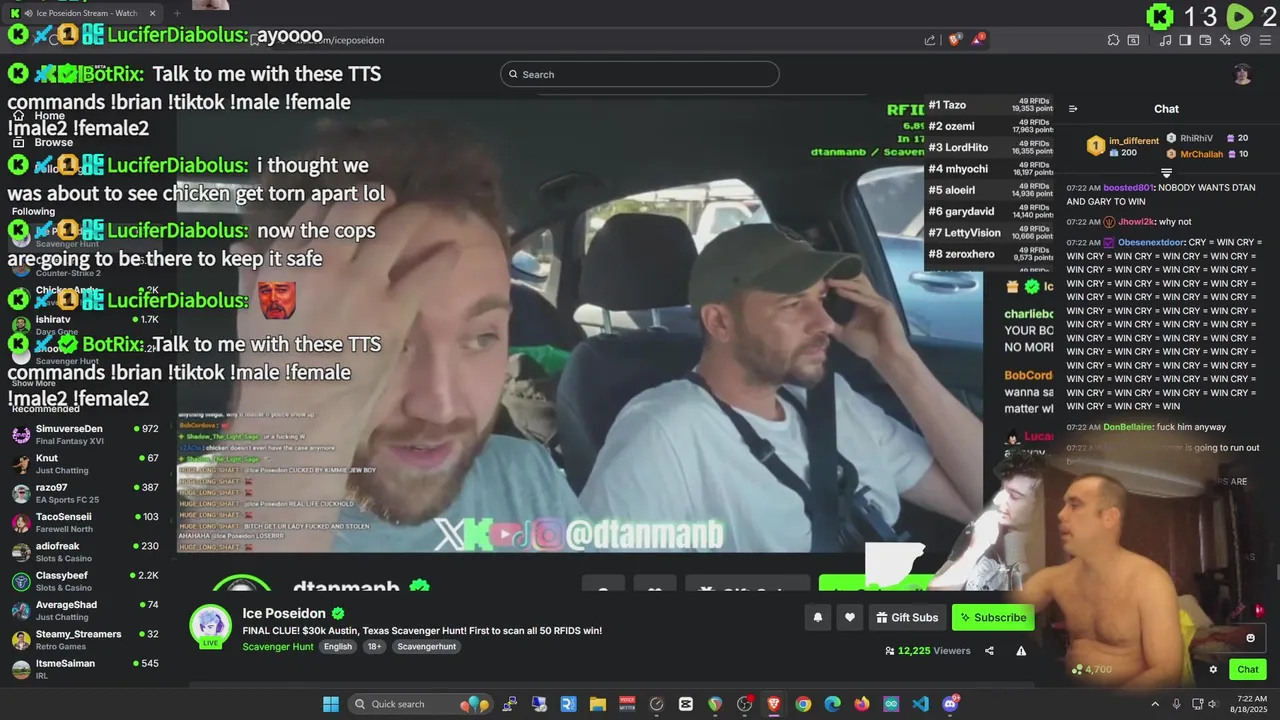The width and height of the screenshot is (1280, 720).
Task: Click the Brave browser taskbar icon
Action: [x=774, y=704]
